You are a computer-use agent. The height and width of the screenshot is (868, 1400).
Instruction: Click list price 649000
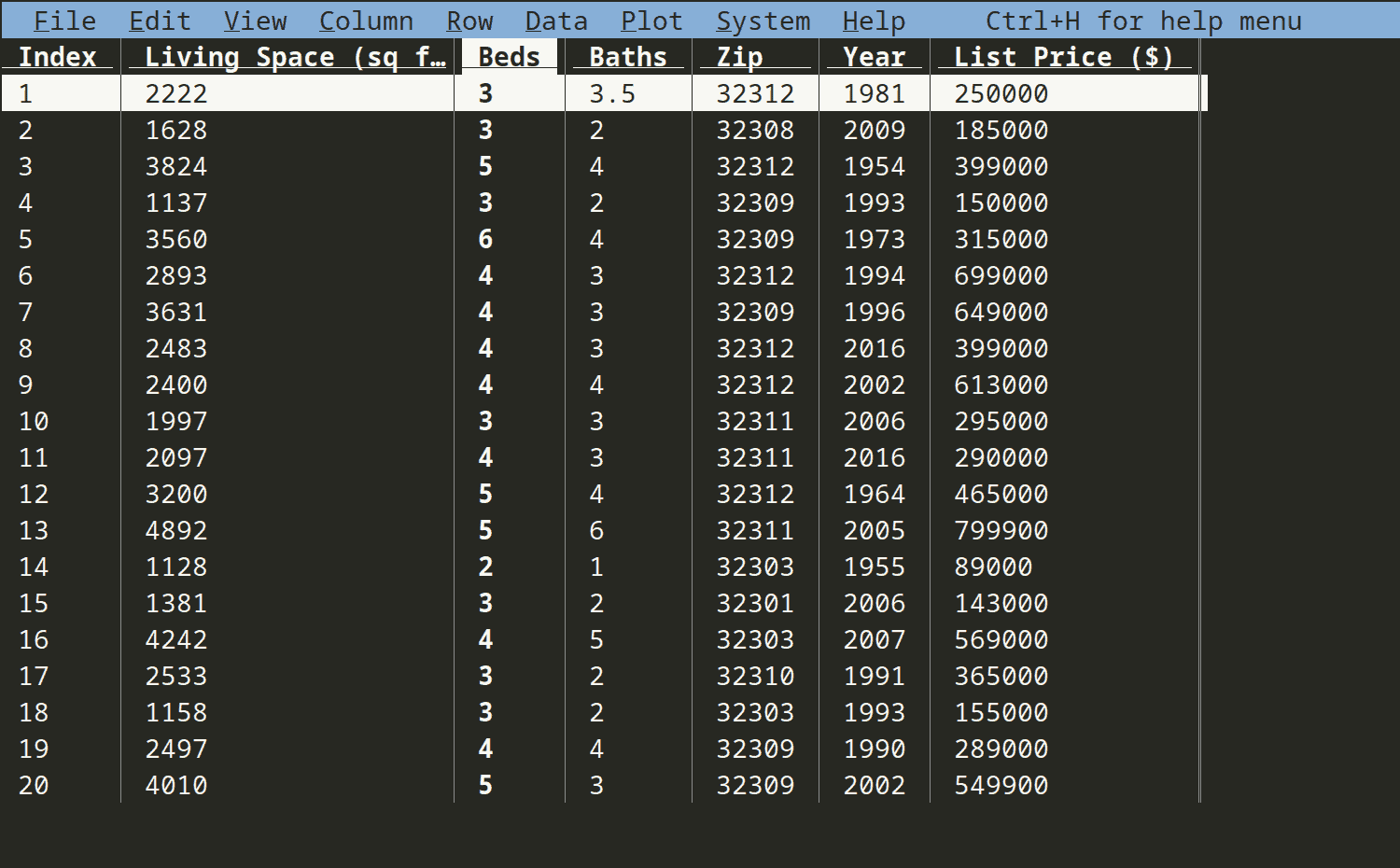[1001, 312]
